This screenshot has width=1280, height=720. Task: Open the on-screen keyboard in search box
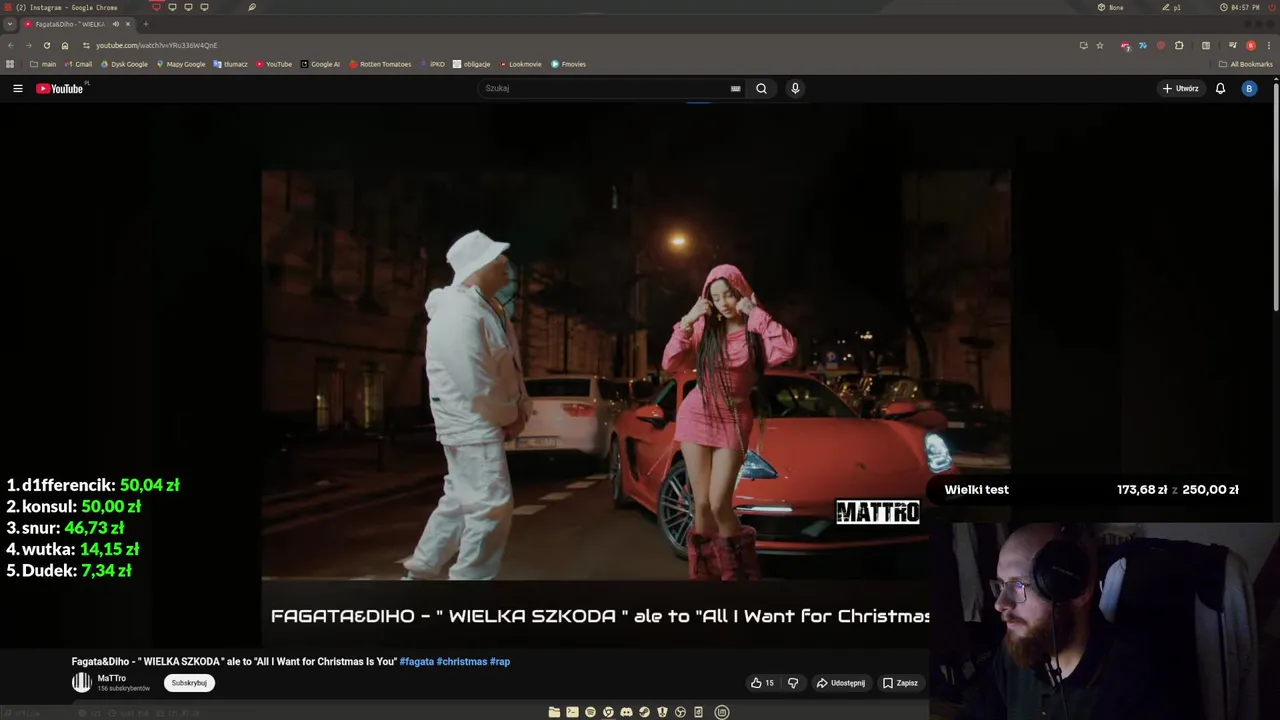click(x=736, y=88)
